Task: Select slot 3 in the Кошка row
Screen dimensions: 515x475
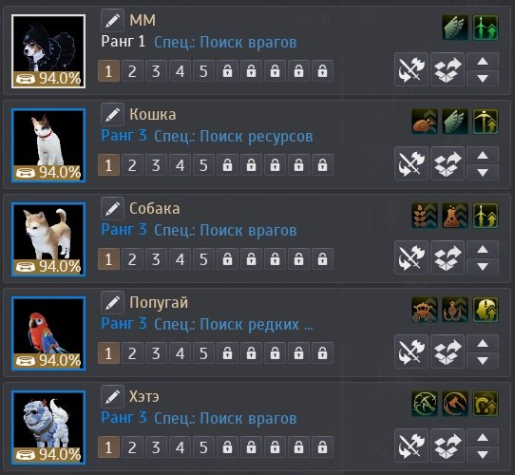Action: [x=156, y=165]
